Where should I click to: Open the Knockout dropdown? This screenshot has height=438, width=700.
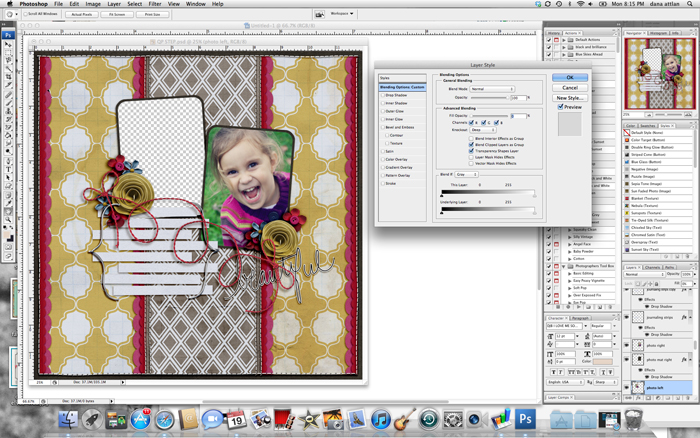pyautogui.click(x=483, y=129)
